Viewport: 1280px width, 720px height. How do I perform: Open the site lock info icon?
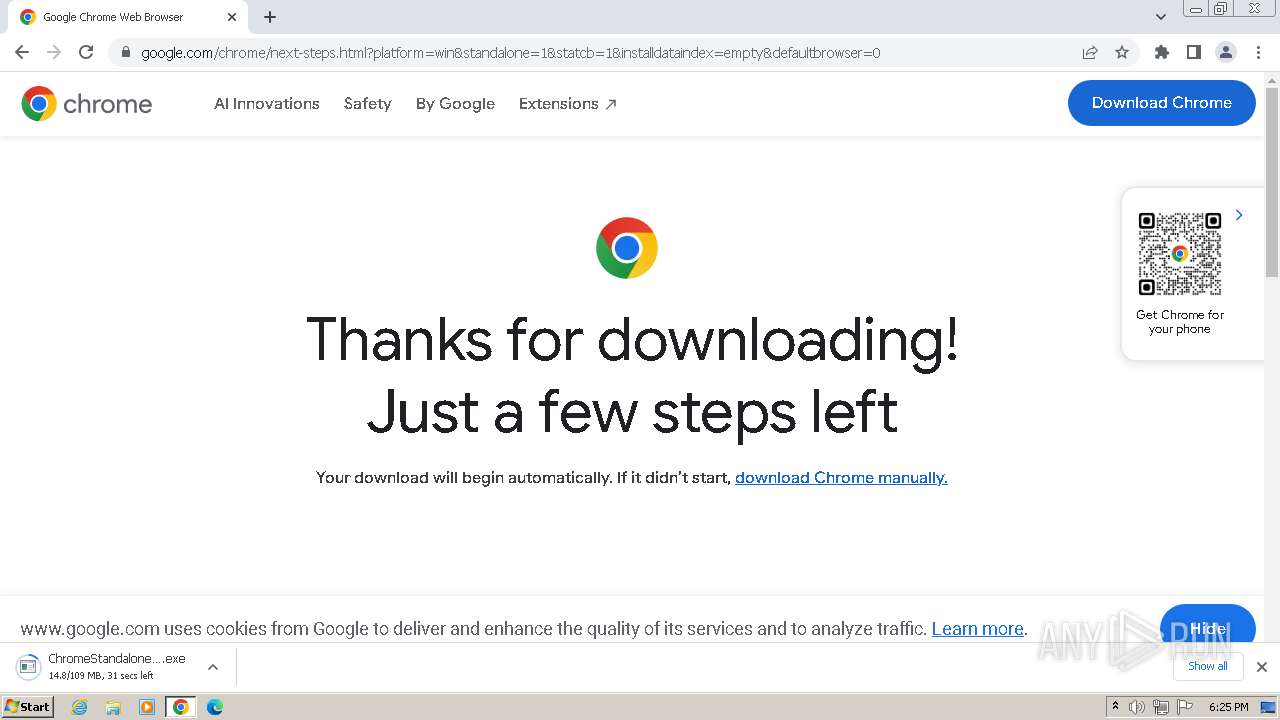pyautogui.click(x=125, y=53)
